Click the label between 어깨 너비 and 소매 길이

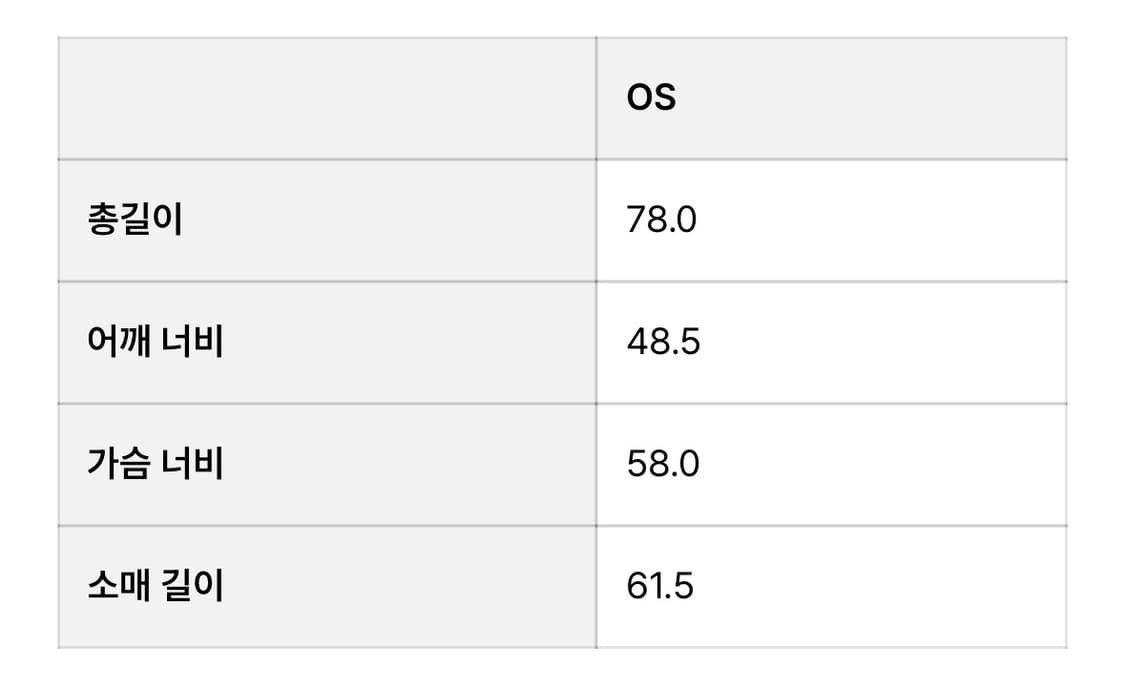point(155,464)
